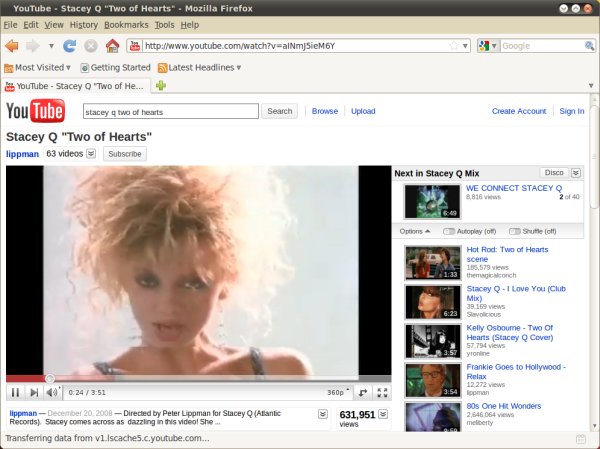Click the Most Visited folder icon
This screenshot has width=600, height=449.
(x=8, y=68)
